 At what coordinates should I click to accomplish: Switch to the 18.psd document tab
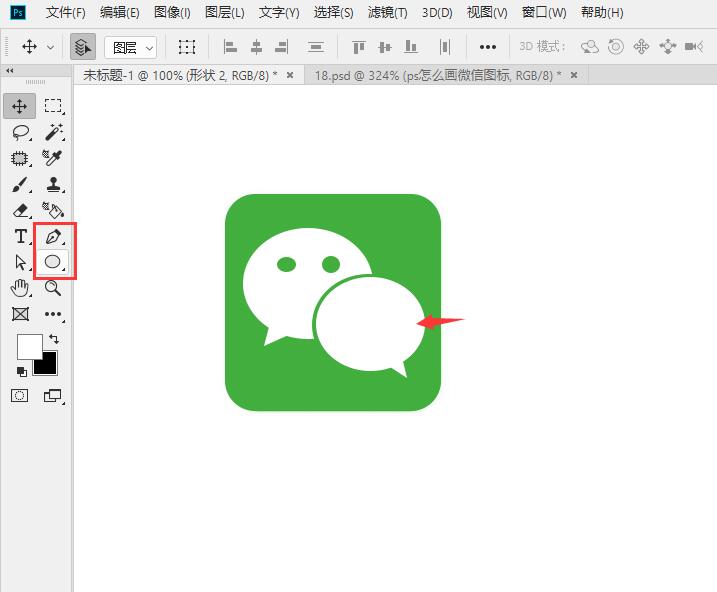(x=437, y=75)
